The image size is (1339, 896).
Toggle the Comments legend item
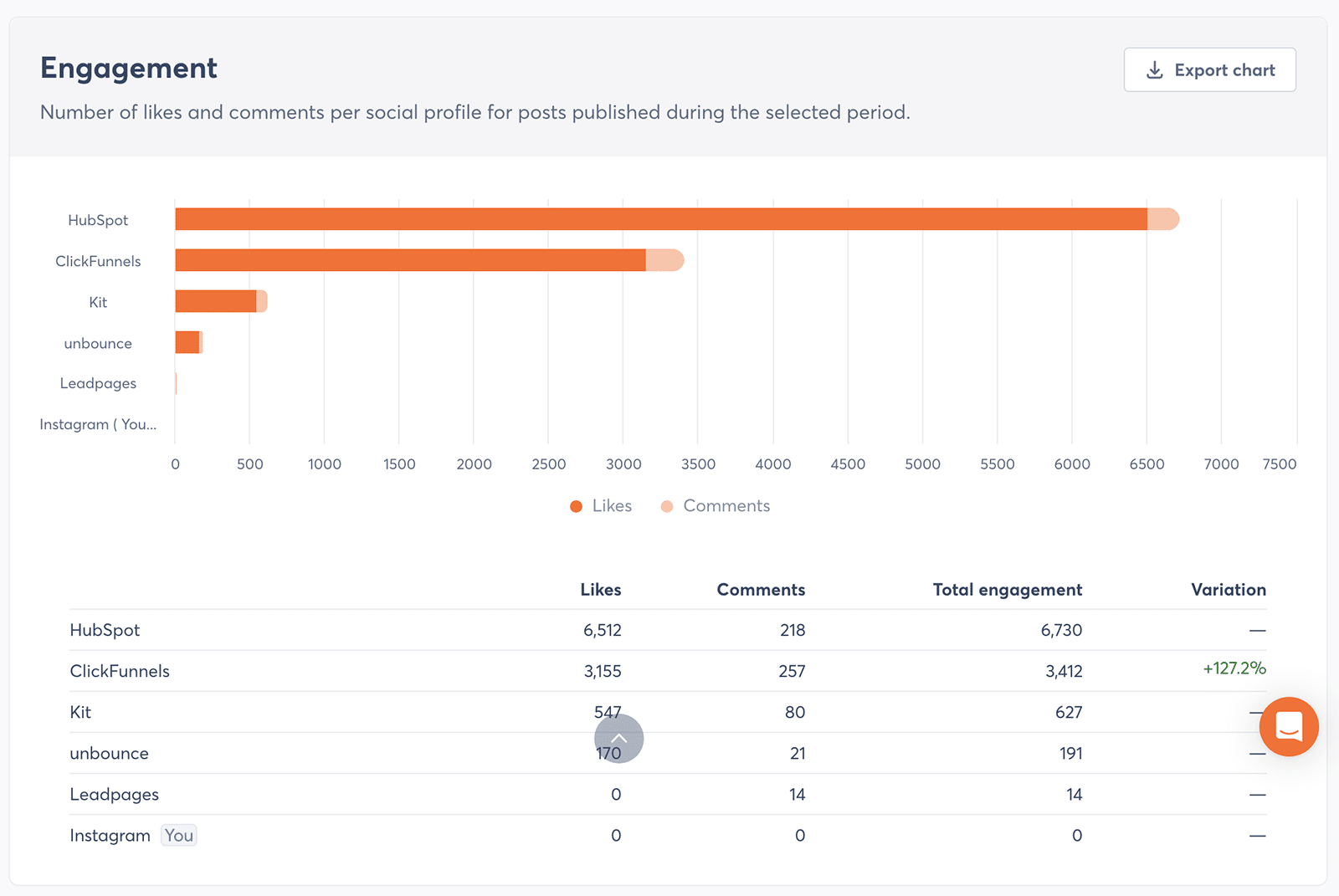pyautogui.click(x=716, y=506)
